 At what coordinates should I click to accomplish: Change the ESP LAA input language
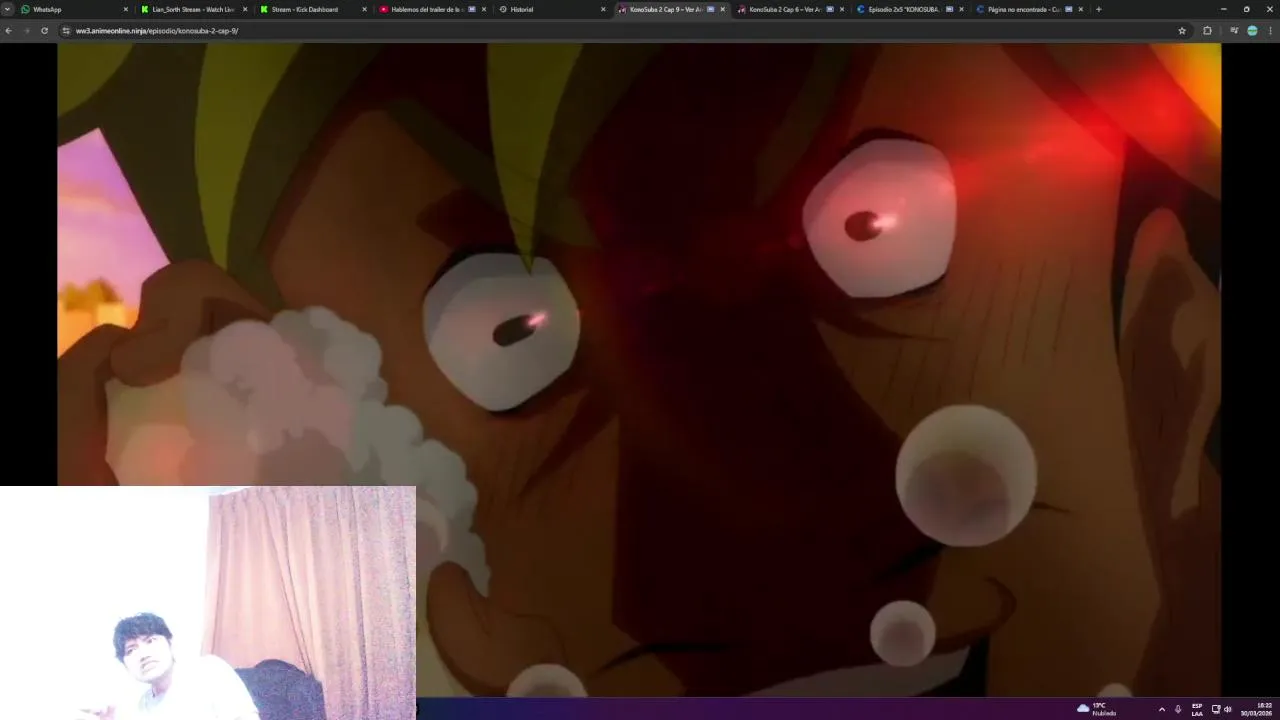(x=1197, y=709)
